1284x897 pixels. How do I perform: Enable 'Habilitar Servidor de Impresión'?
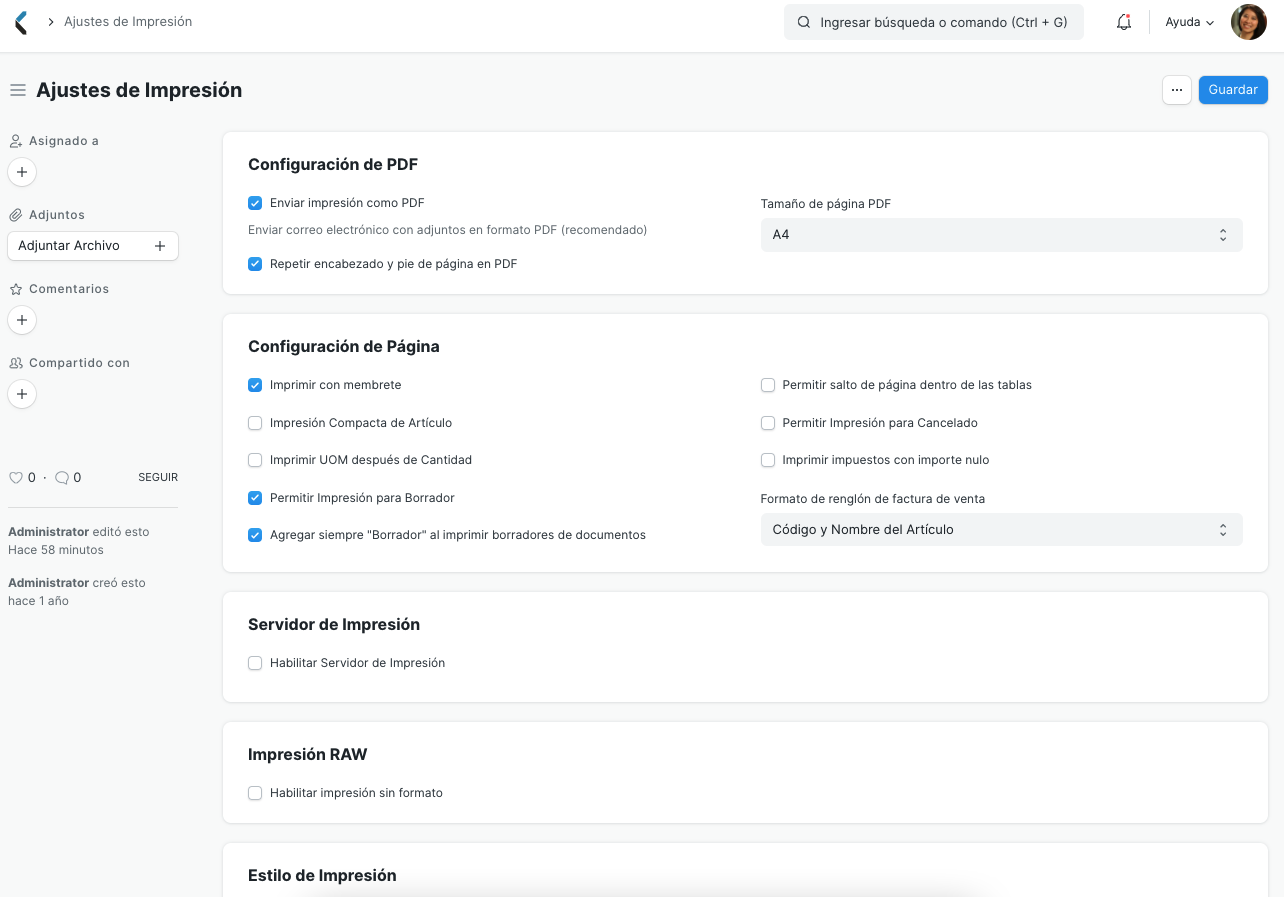(x=255, y=662)
